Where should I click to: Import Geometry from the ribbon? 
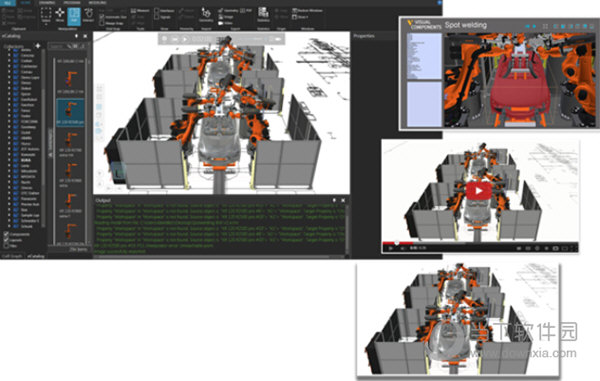point(206,15)
